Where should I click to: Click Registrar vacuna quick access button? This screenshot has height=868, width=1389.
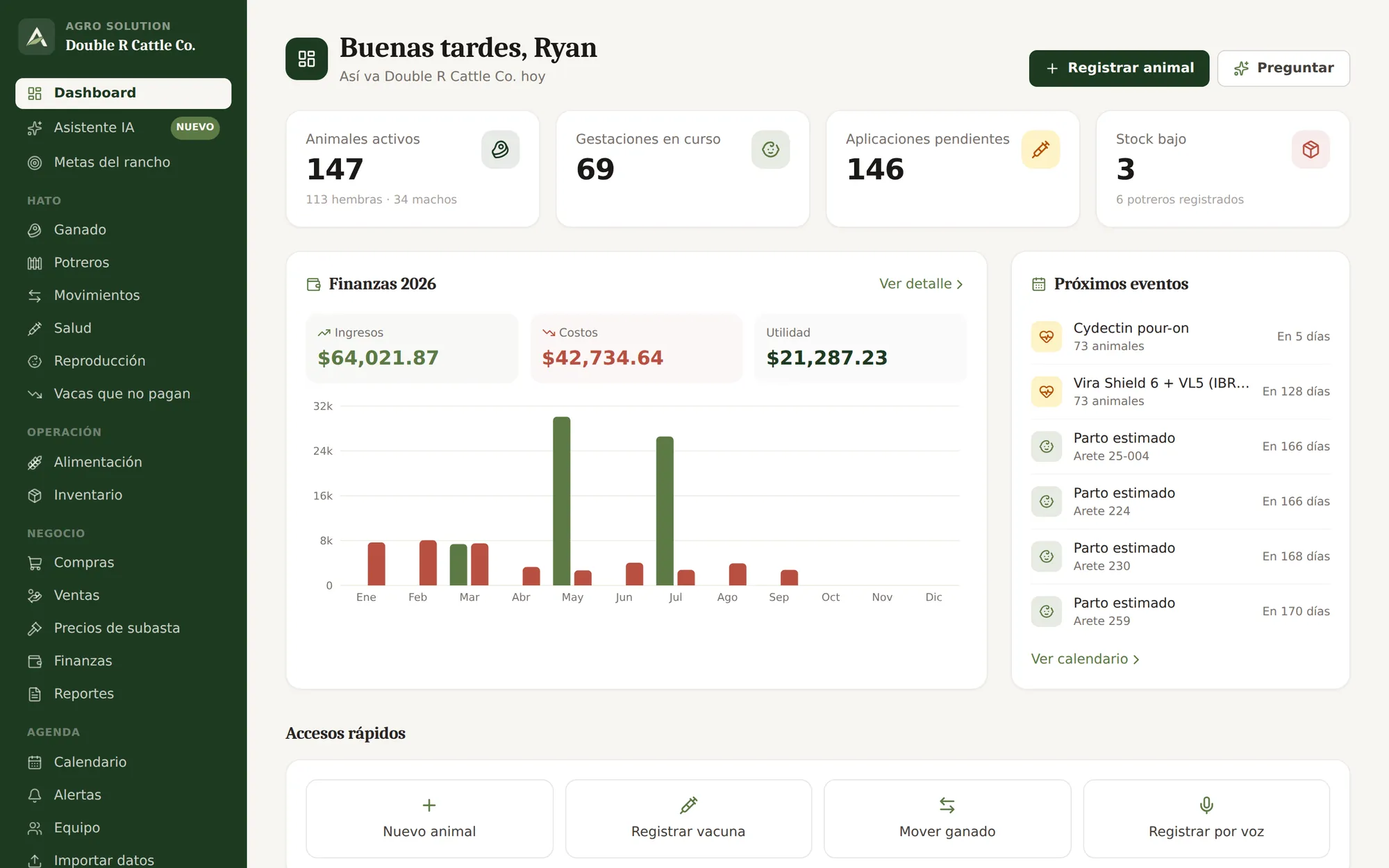coord(688,819)
